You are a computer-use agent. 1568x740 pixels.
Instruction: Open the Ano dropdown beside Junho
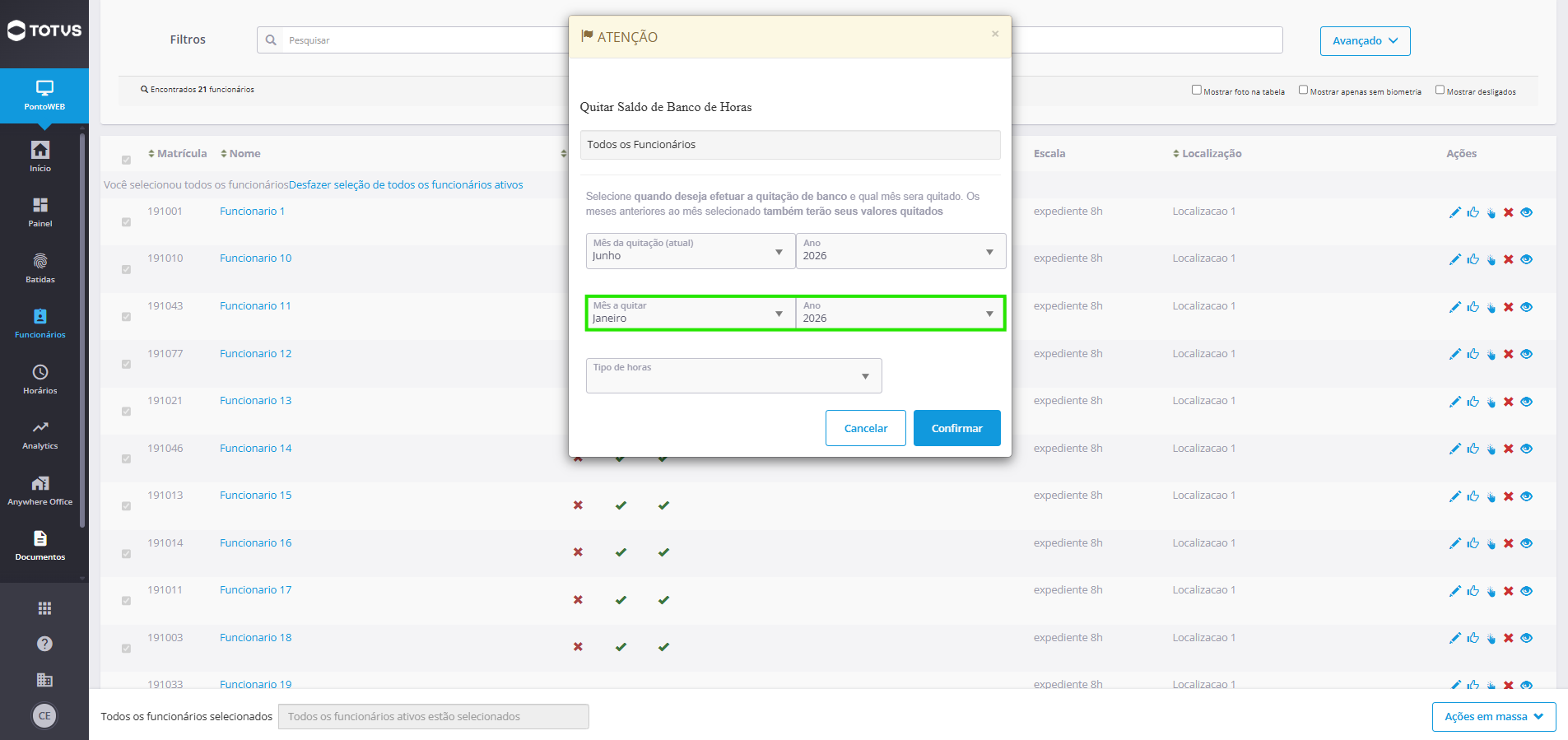pyautogui.click(x=900, y=251)
